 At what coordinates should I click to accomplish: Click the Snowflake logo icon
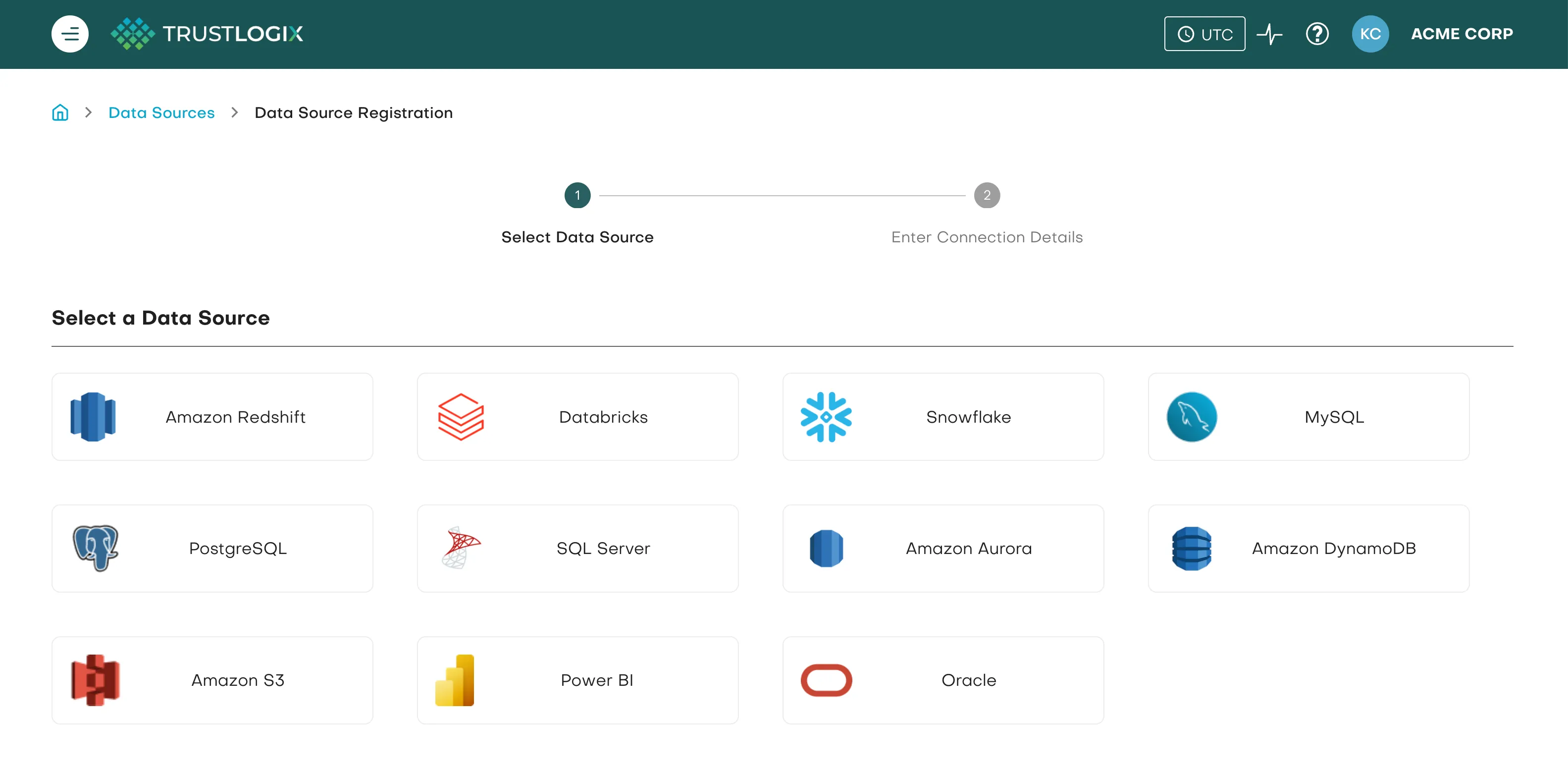point(826,417)
